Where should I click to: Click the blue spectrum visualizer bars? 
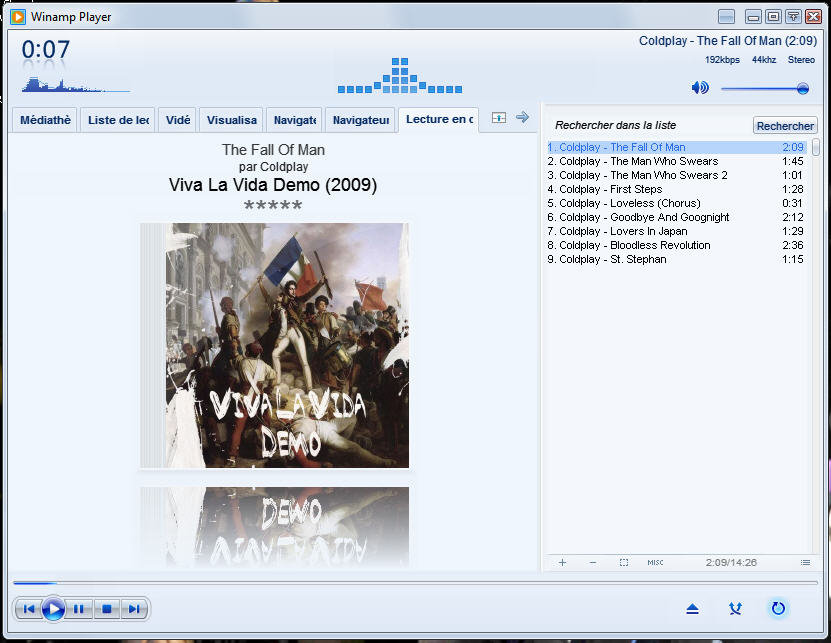(x=400, y=76)
